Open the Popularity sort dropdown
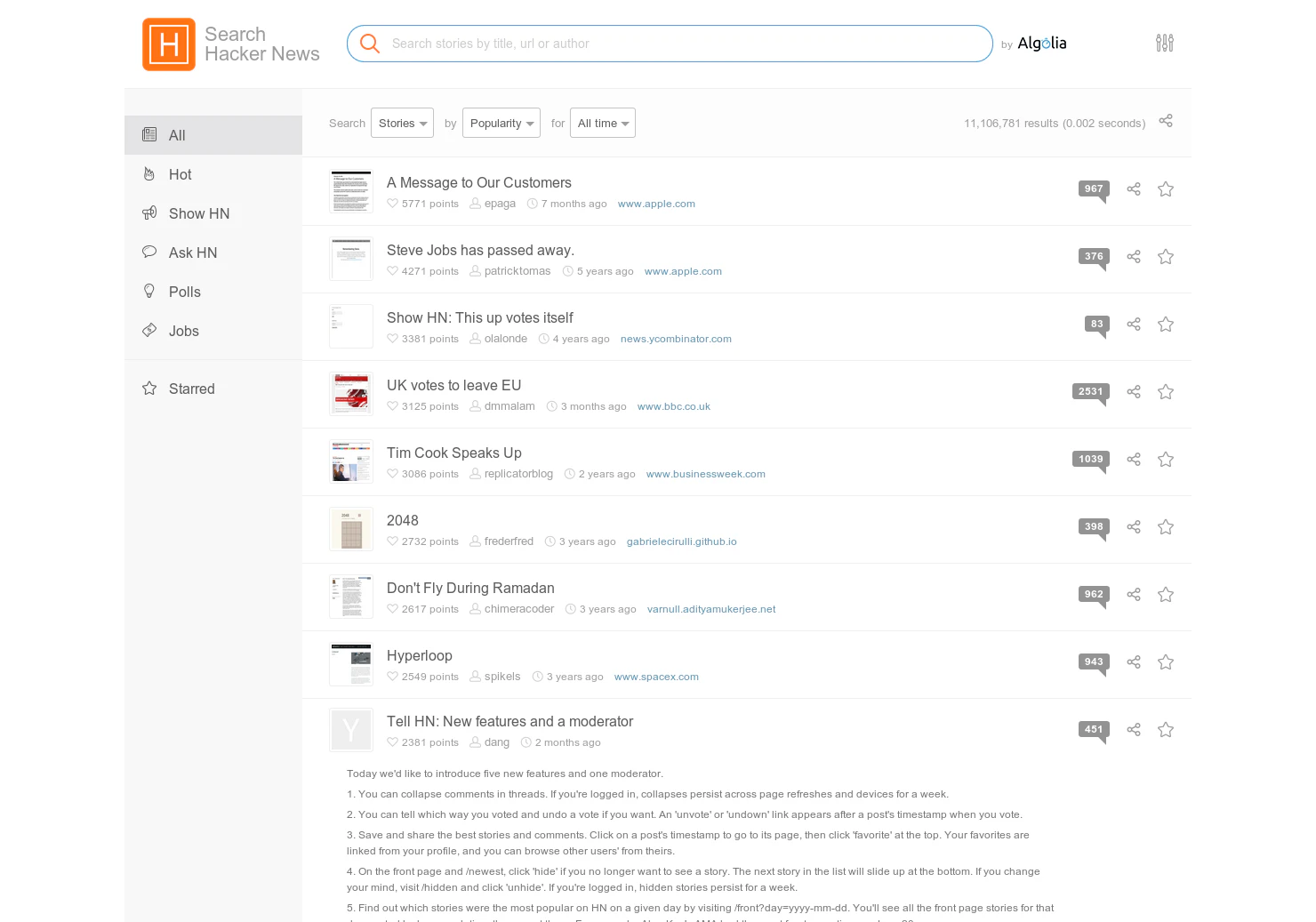This screenshot has width=1316, height=922. [502, 123]
